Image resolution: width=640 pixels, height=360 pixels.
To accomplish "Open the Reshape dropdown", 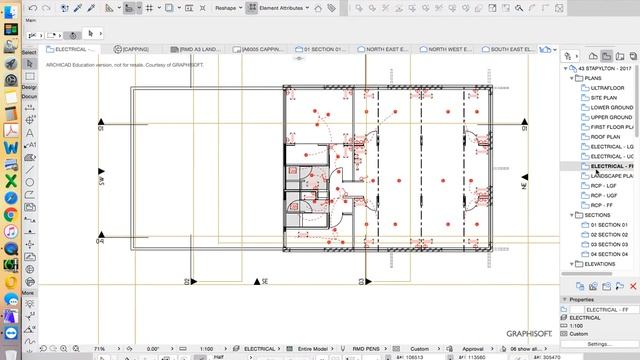I will coord(229,8).
